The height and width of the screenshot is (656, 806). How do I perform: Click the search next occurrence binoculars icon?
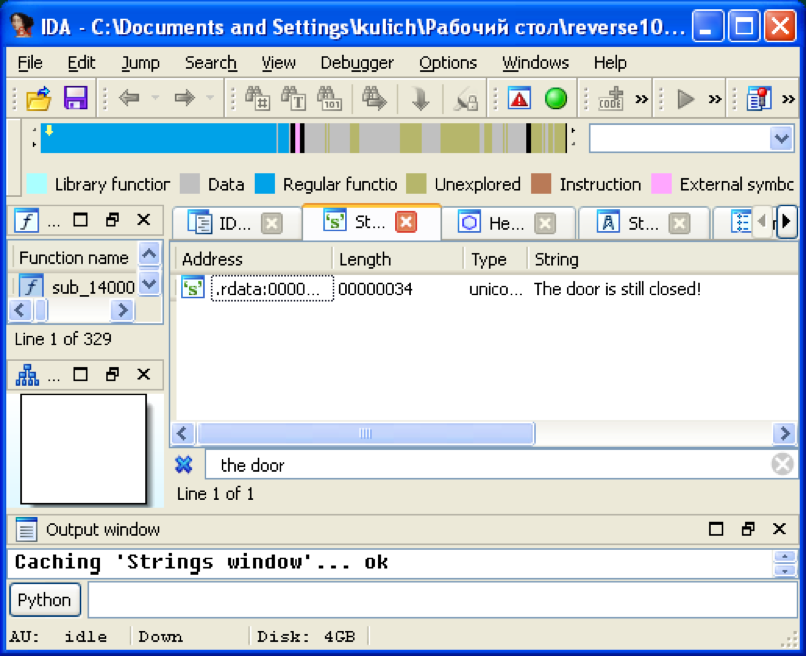coord(374,98)
